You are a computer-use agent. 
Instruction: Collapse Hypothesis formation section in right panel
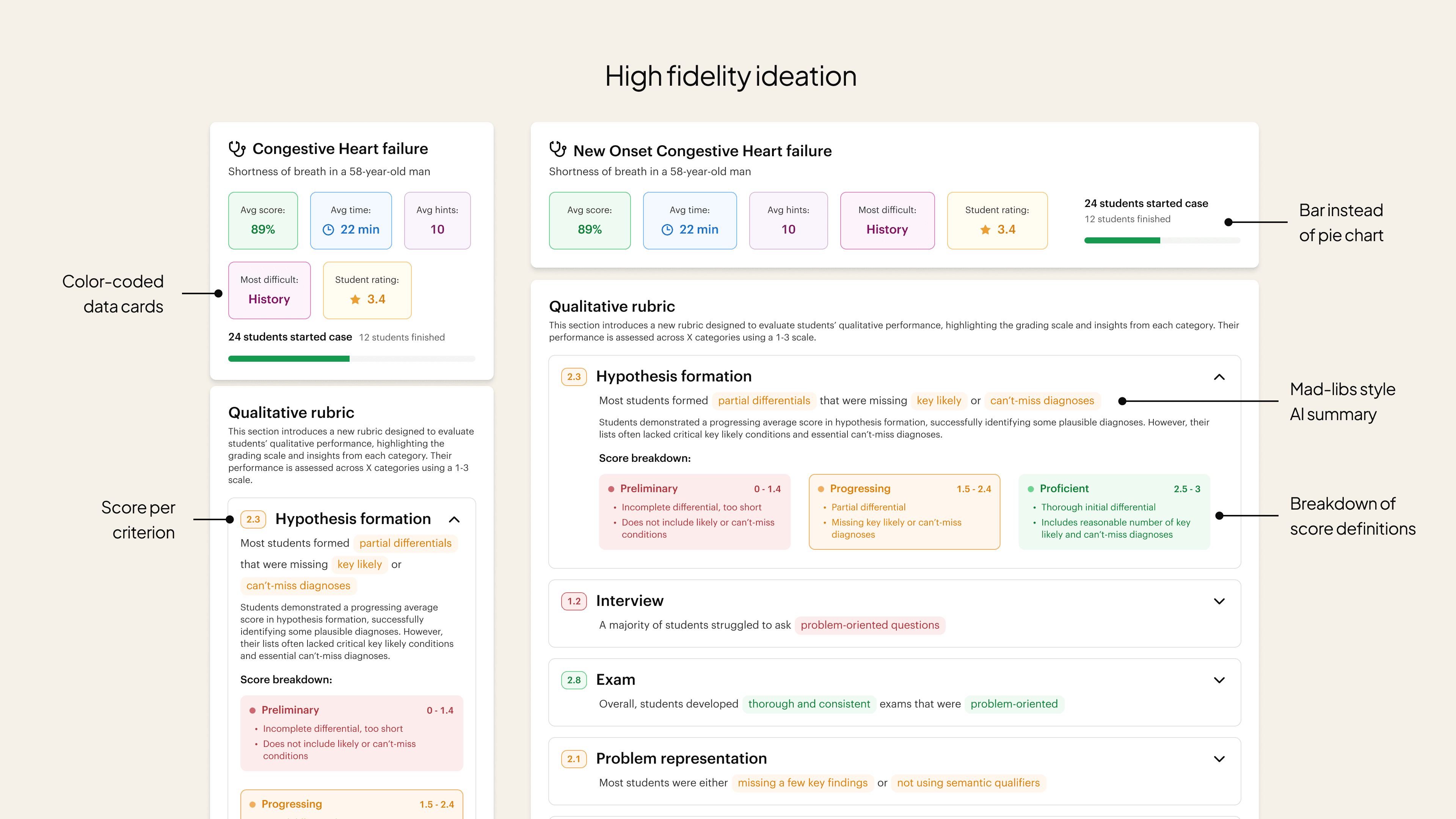1219,377
